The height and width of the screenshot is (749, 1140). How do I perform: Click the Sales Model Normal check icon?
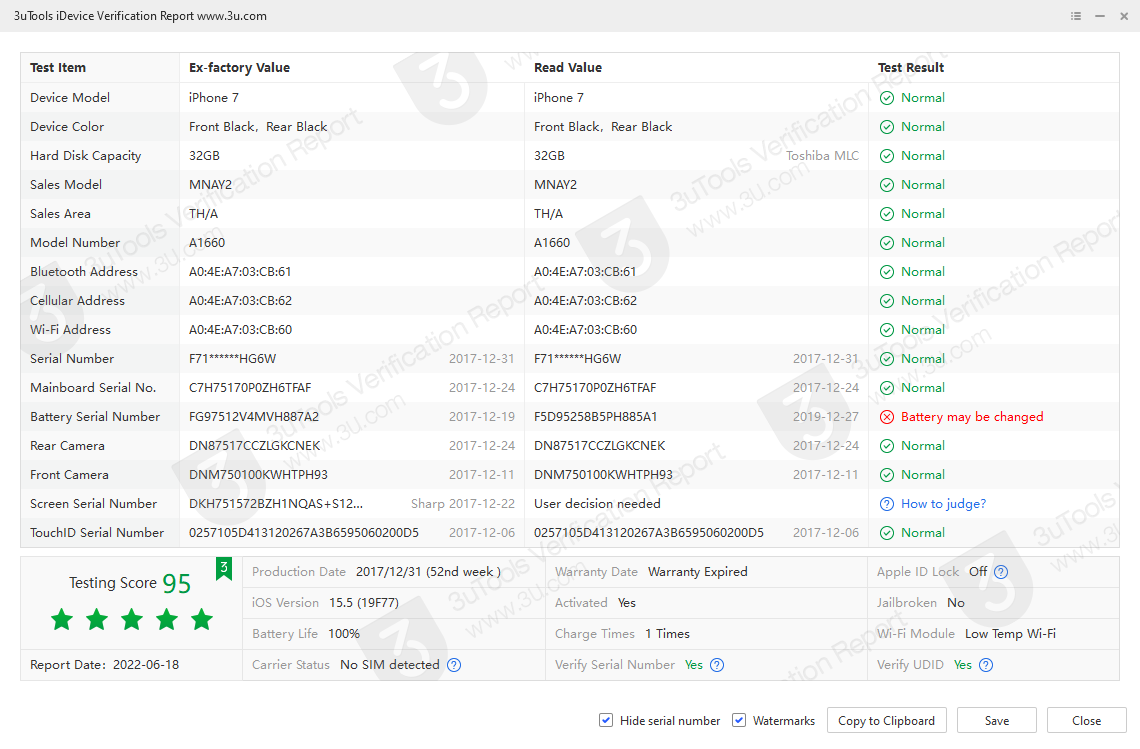(886, 185)
